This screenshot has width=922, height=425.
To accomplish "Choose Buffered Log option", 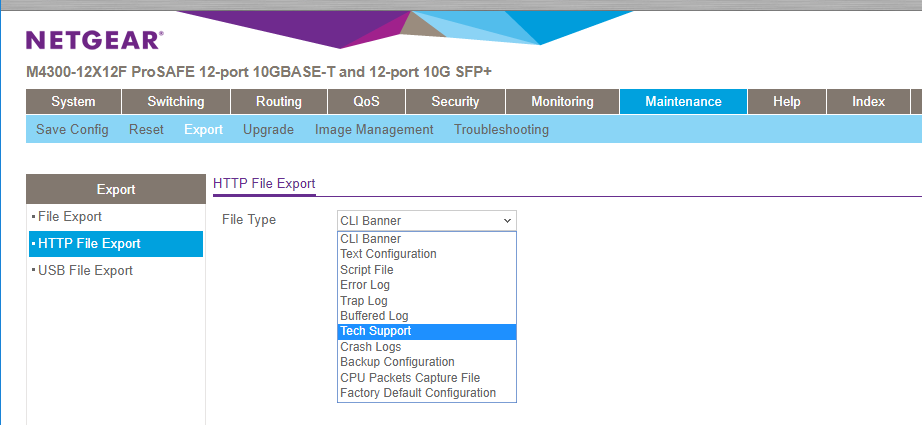I will (x=427, y=316).
